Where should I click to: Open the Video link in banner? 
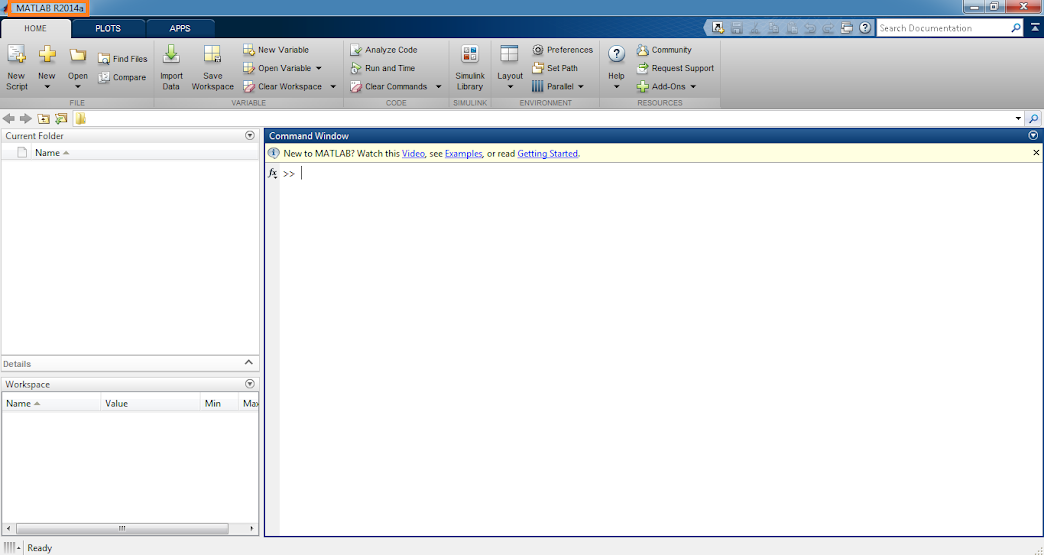[413, 154]
